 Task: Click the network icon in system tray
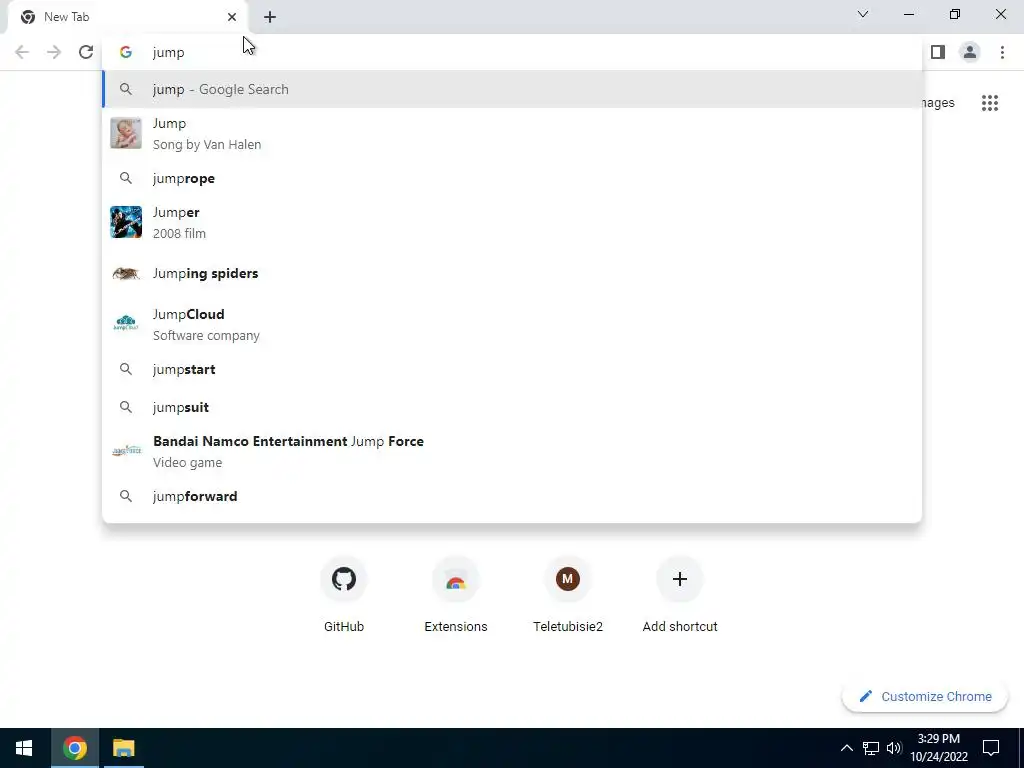click(871, 748)
